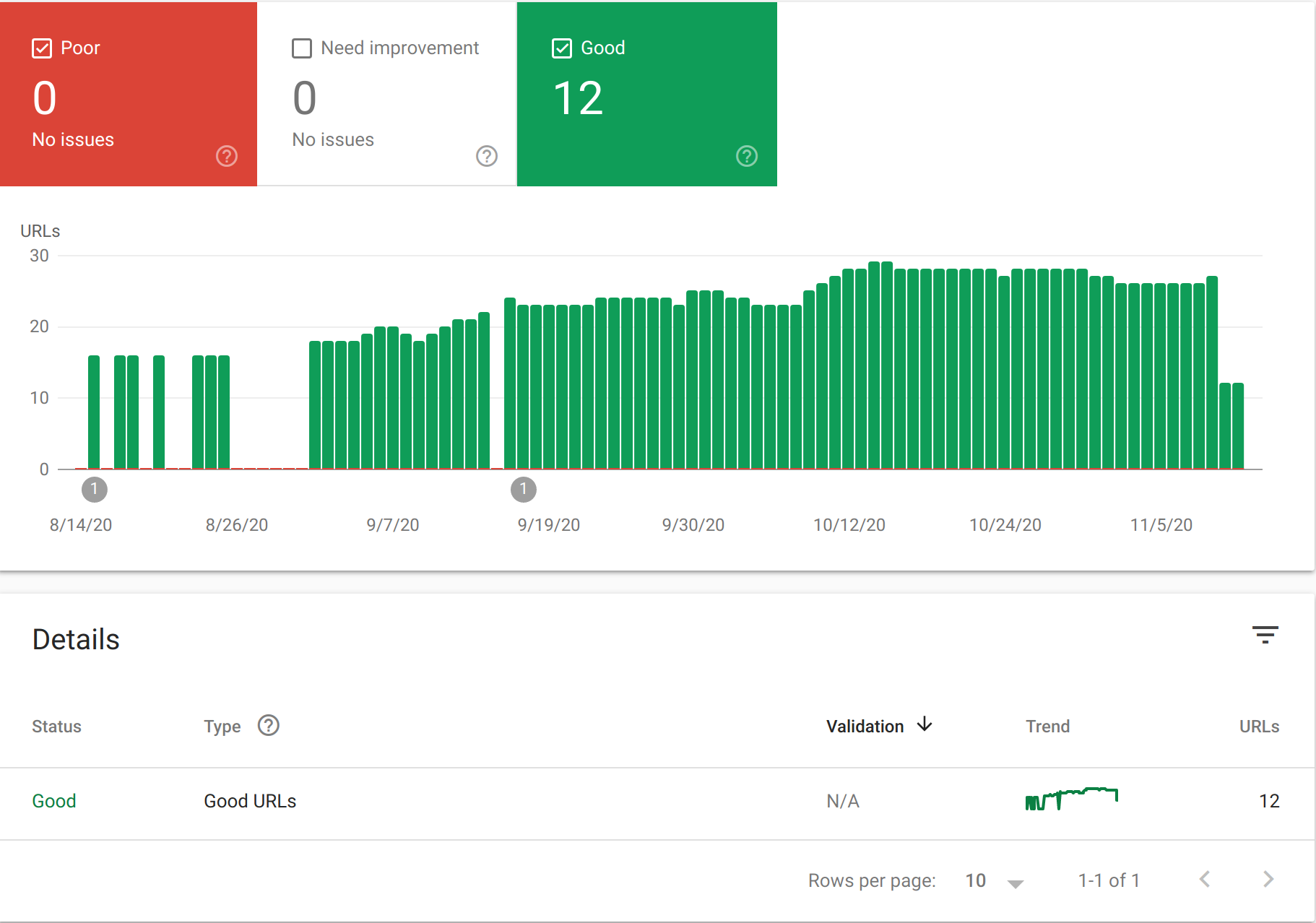Uncheck the Good checkbox
Screen dimensions: 1316x923
[x=562, y=48]
